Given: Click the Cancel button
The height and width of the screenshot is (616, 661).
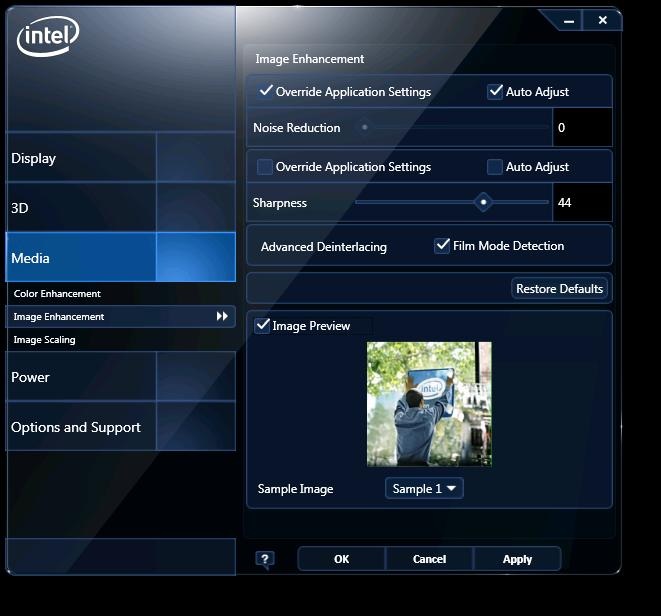Looking at the screenshot, I should (x=429, y=559).
